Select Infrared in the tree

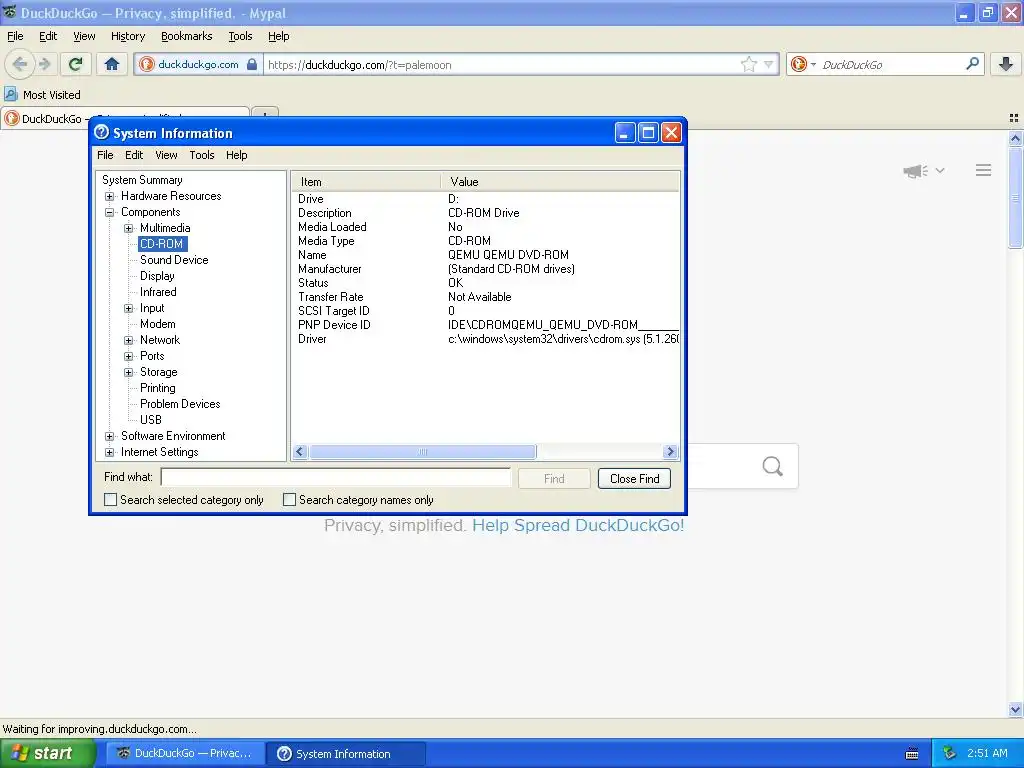[158, 292]
